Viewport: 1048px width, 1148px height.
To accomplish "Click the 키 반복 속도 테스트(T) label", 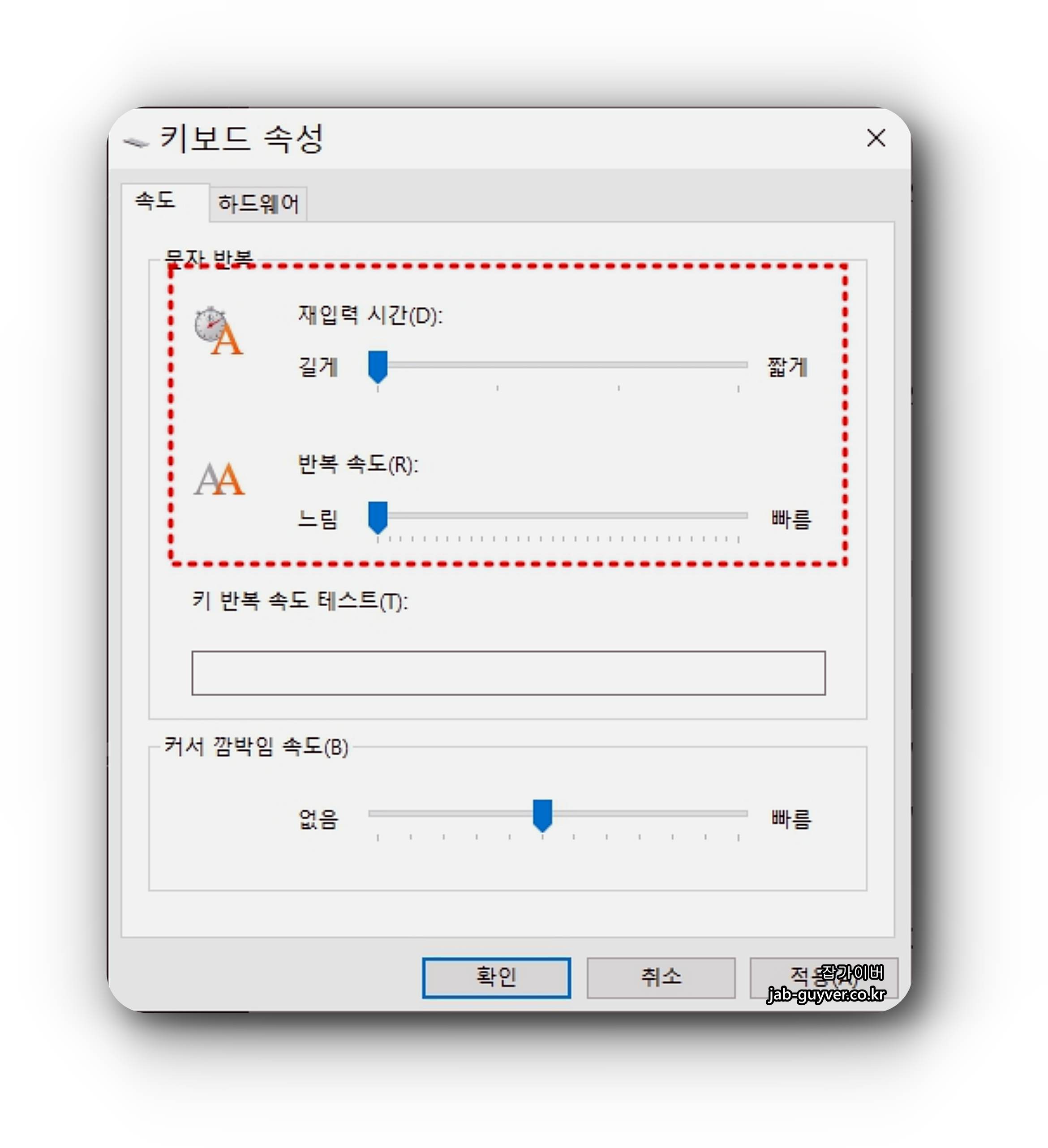I will [x=300, y=601].
